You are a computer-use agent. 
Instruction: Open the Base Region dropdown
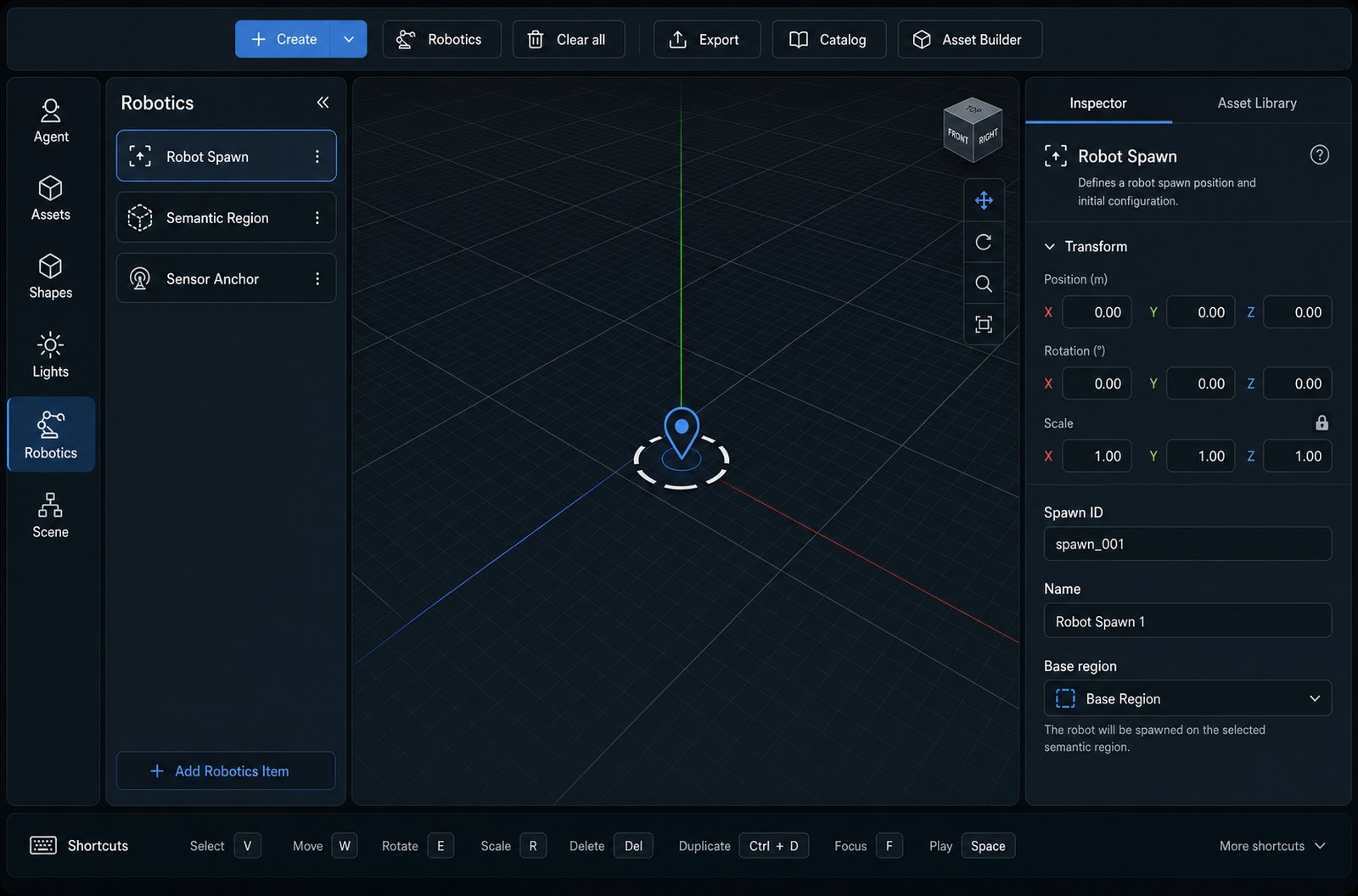click(1187, 698)
